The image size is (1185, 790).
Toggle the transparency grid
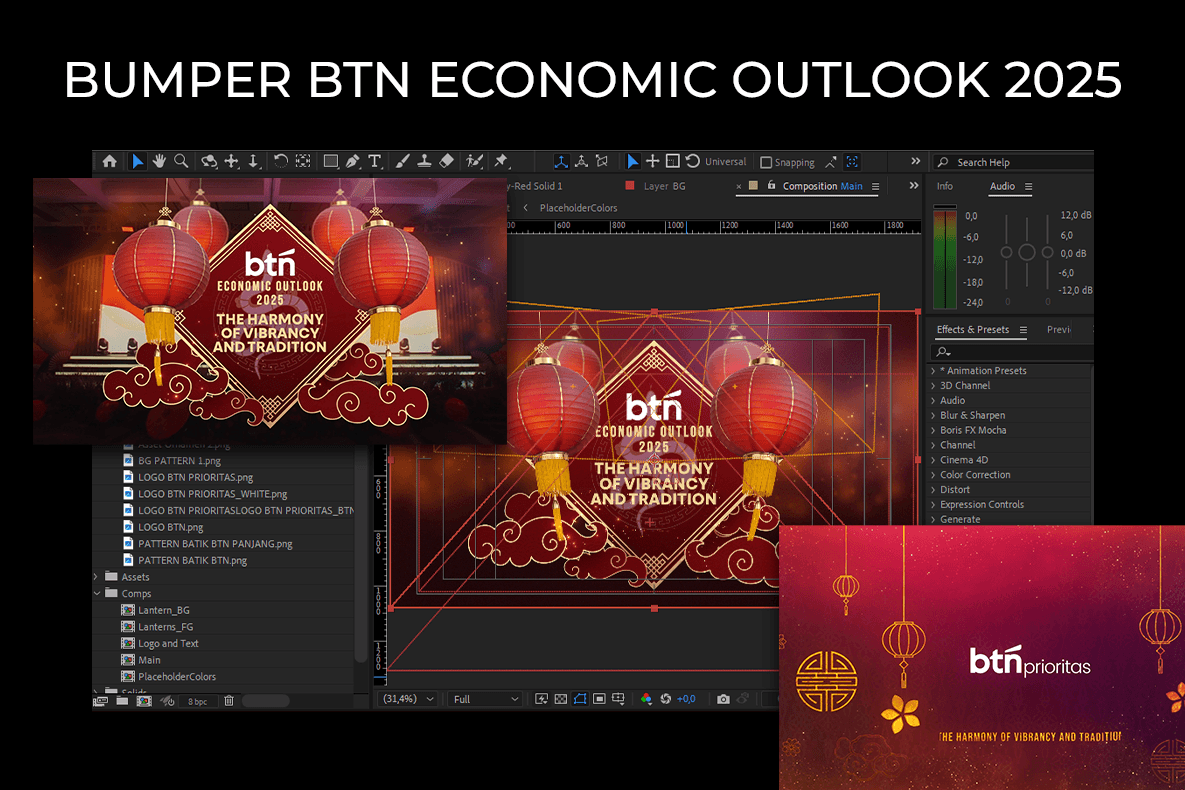561,699
